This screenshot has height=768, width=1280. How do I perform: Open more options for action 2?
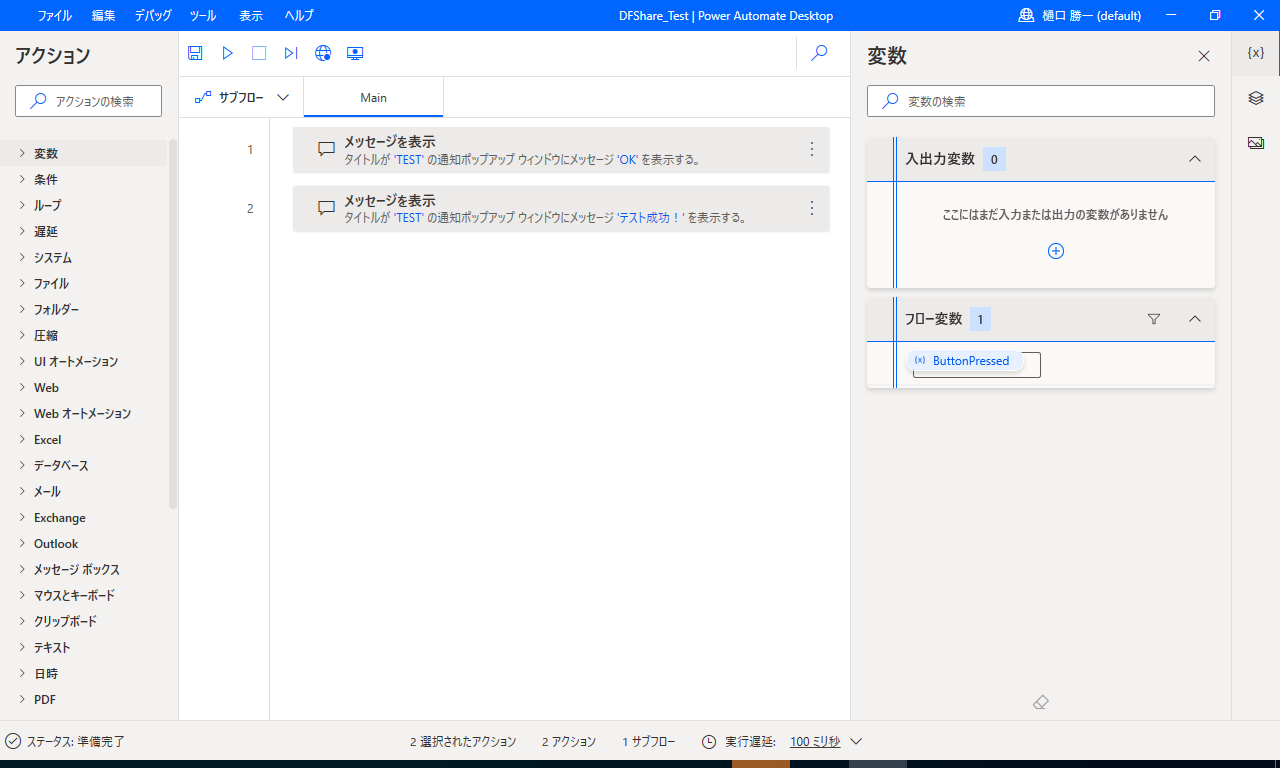(811, 208)
